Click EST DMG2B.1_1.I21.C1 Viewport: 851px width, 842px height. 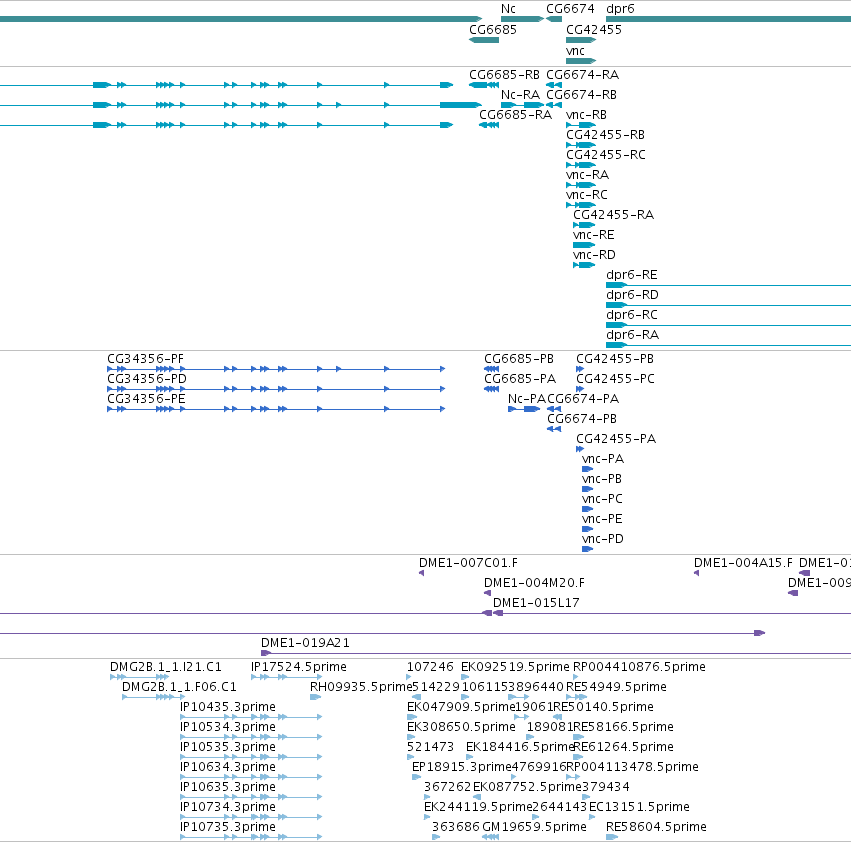click(x=166, y=667)
